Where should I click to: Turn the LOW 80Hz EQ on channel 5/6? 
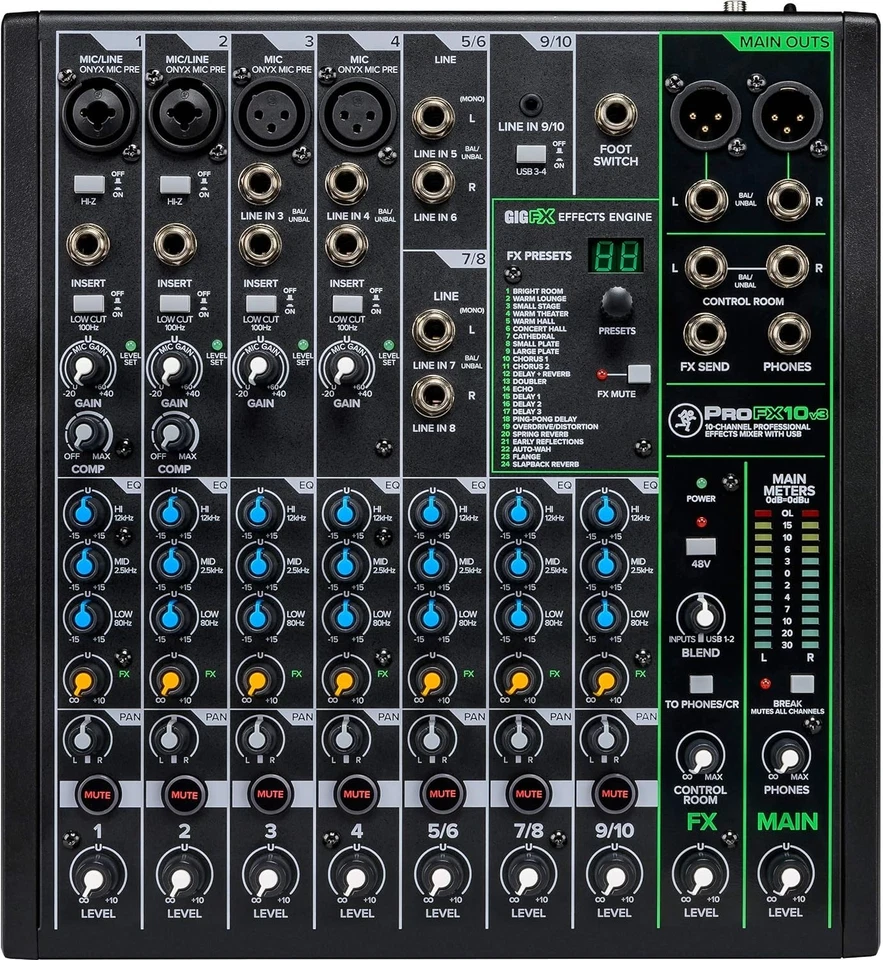point(430,614)
